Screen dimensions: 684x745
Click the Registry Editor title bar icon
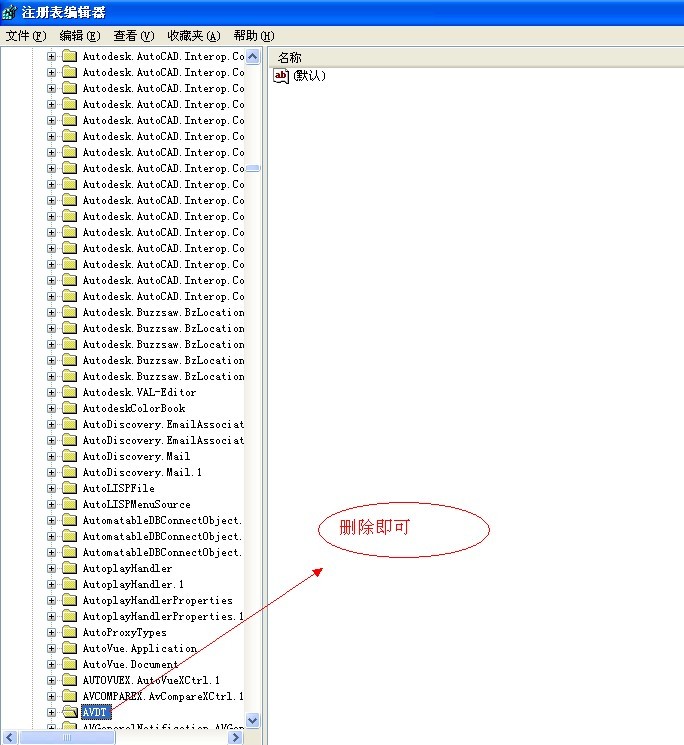pos(9,12)
